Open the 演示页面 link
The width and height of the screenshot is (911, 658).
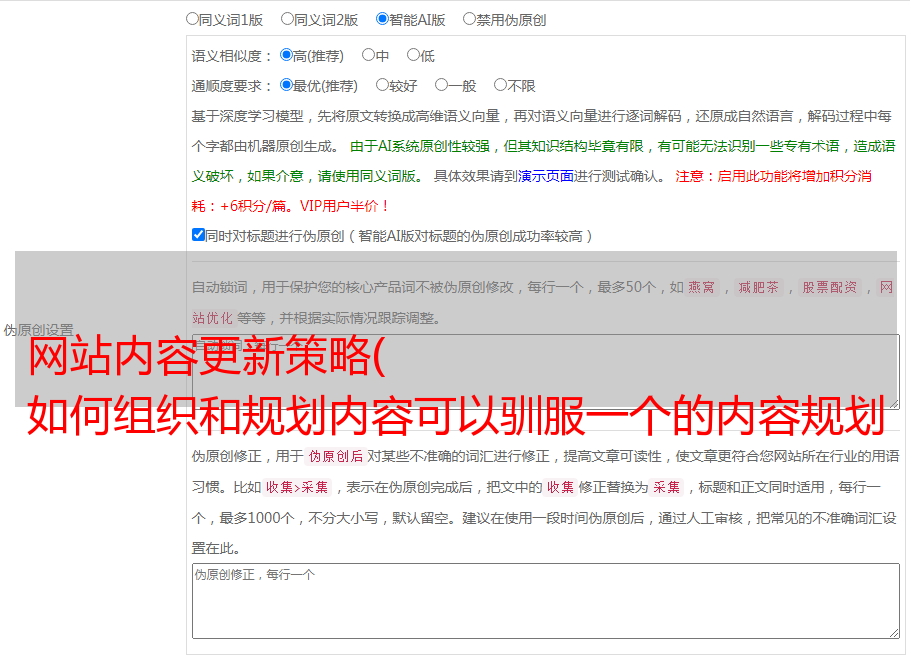(x=546, y=176)
